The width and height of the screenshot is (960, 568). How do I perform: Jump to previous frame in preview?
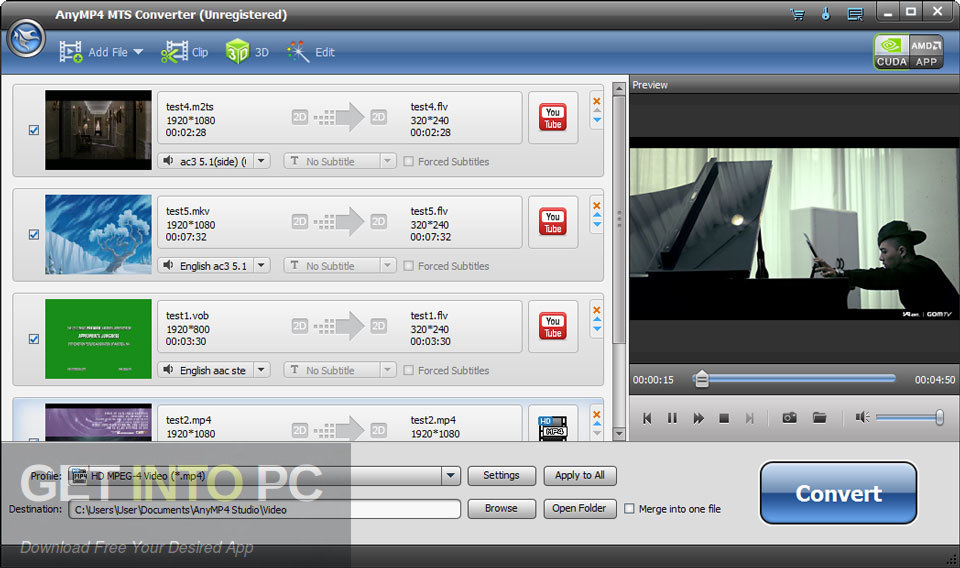coord(647,418)
